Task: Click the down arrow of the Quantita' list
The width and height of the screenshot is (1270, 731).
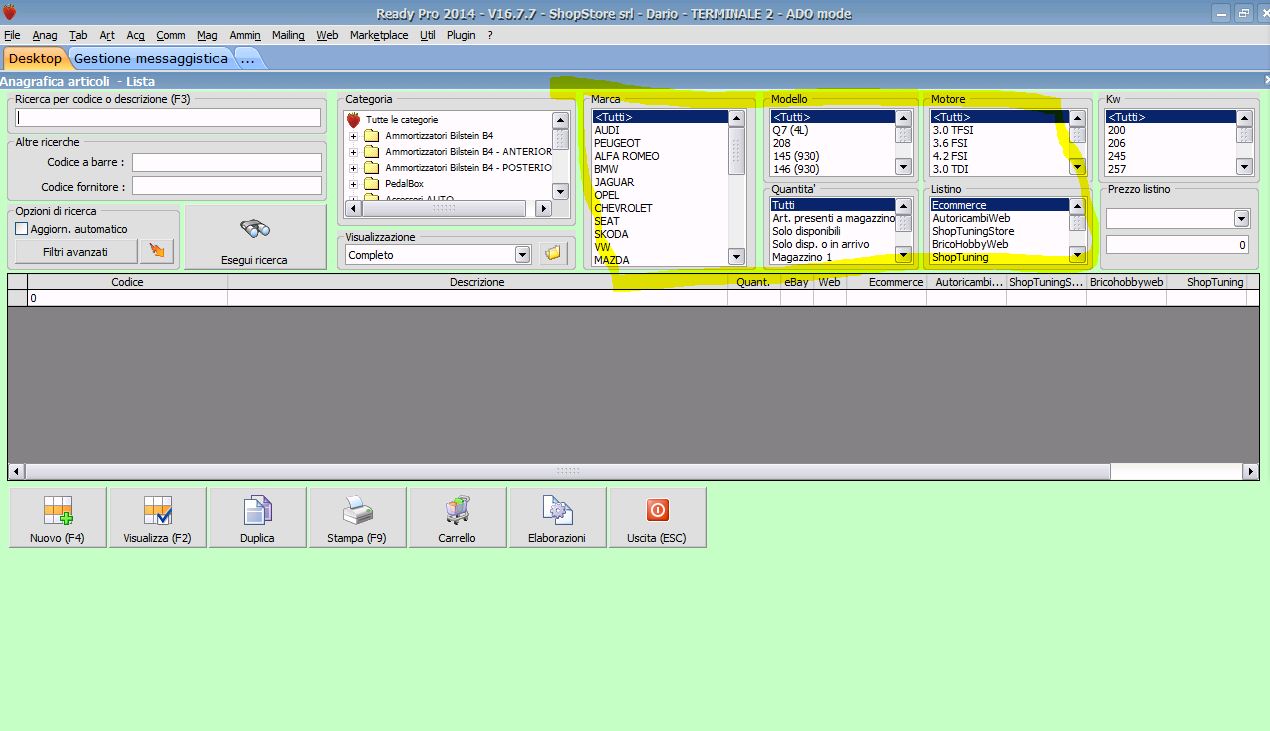Action: click(x=903, y=255)
